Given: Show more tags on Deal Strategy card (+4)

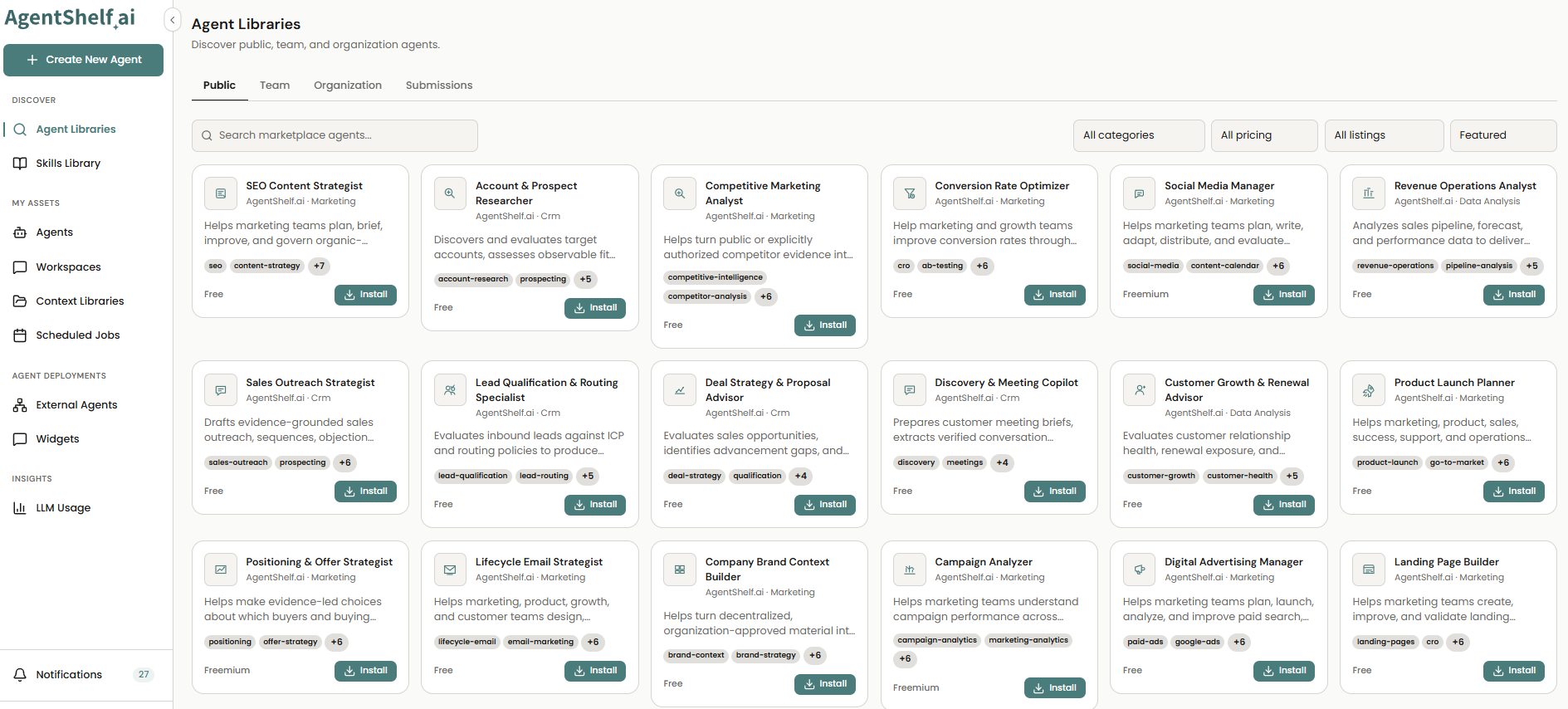Looking at the screenshot, I should click(x=800, y=476).
